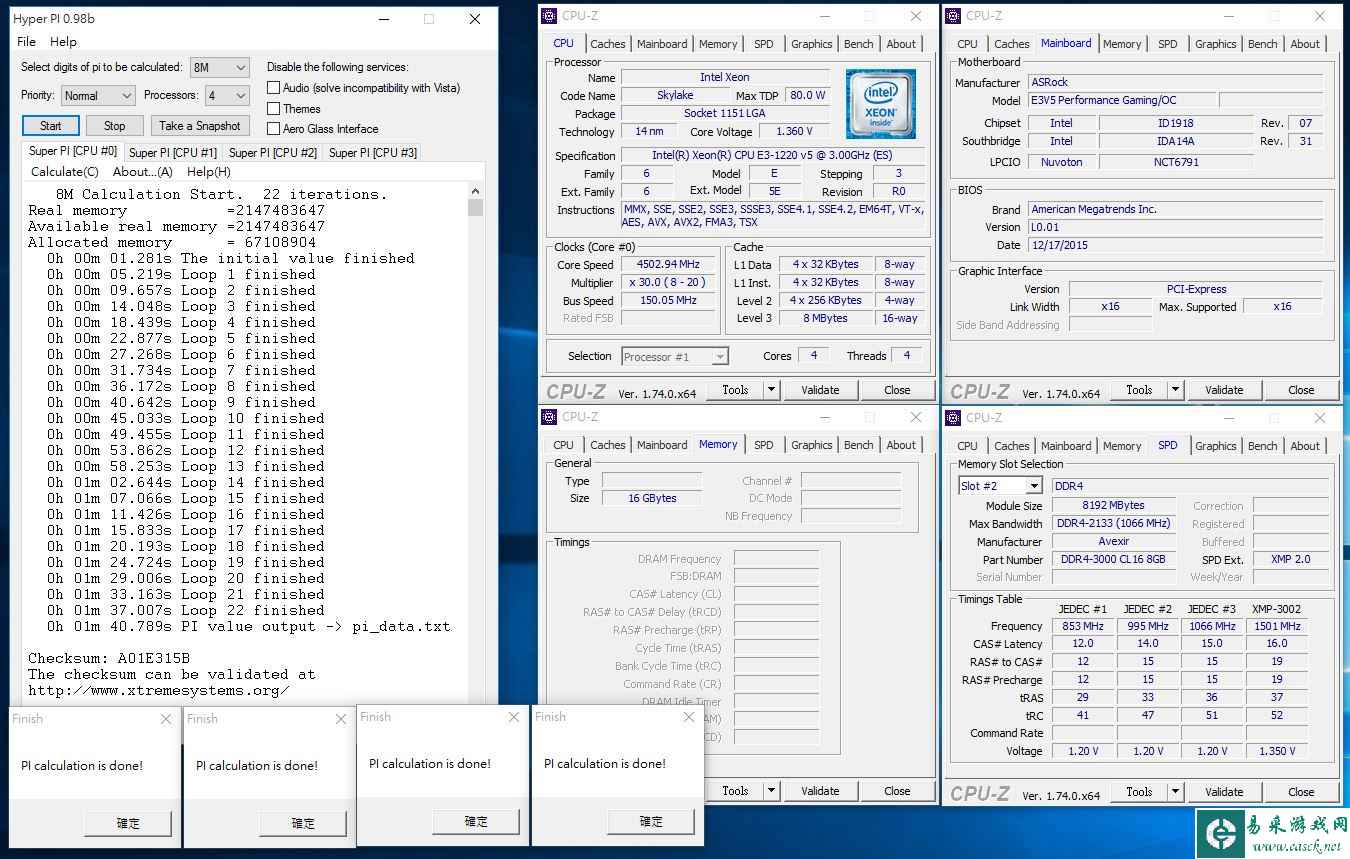1350x859 pixels.
Task: Open Tools dropdown arrow in SPD window
Action: point(1175,792)
